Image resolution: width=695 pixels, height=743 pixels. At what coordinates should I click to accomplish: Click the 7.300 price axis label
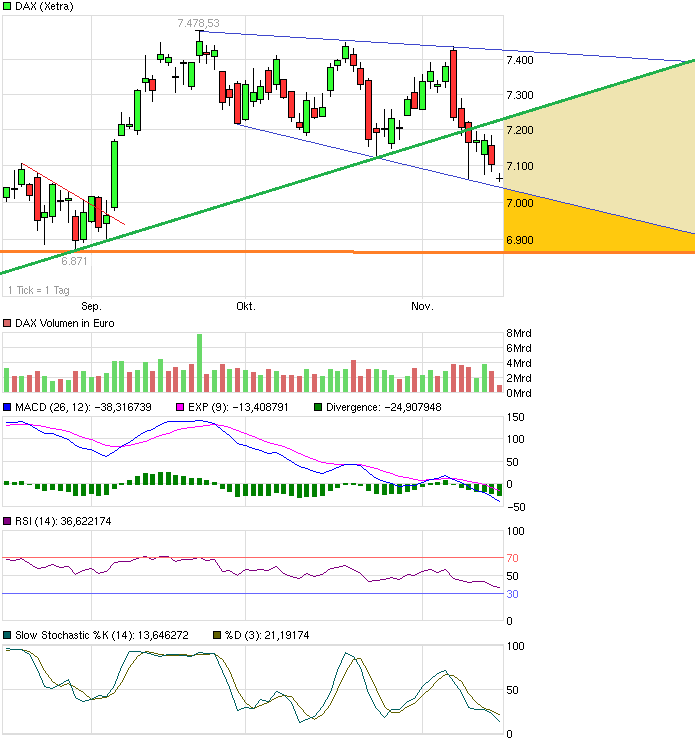pos(520,95)
